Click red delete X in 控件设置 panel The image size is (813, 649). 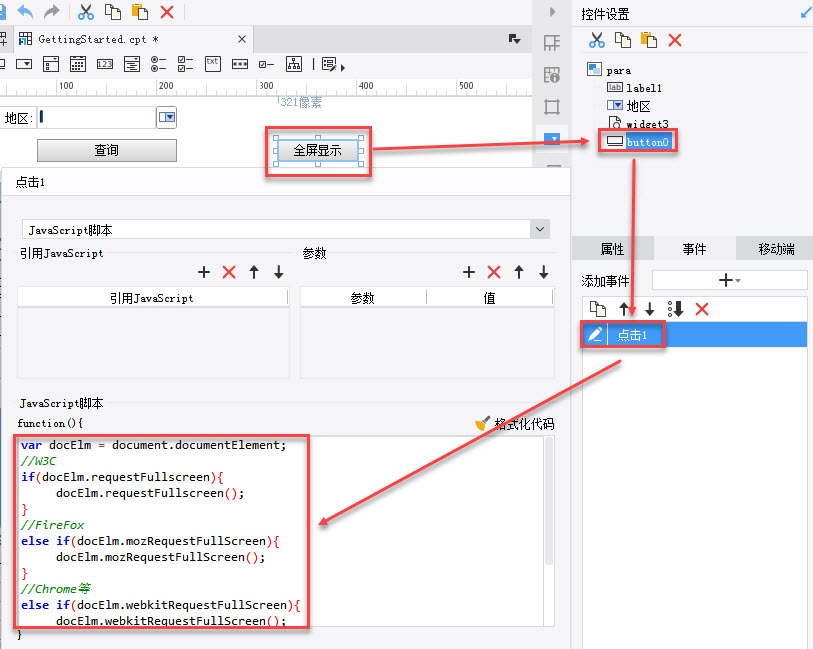[x=675, y=40]
